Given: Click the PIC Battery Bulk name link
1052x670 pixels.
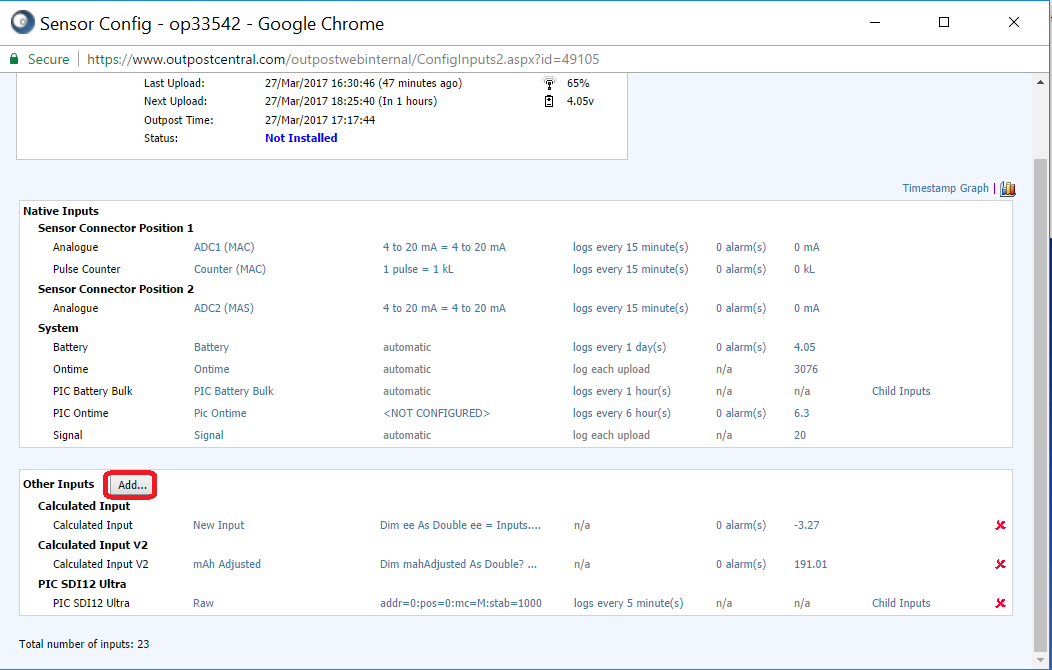Looking at the screenshot, I should [x=233, y=391].
